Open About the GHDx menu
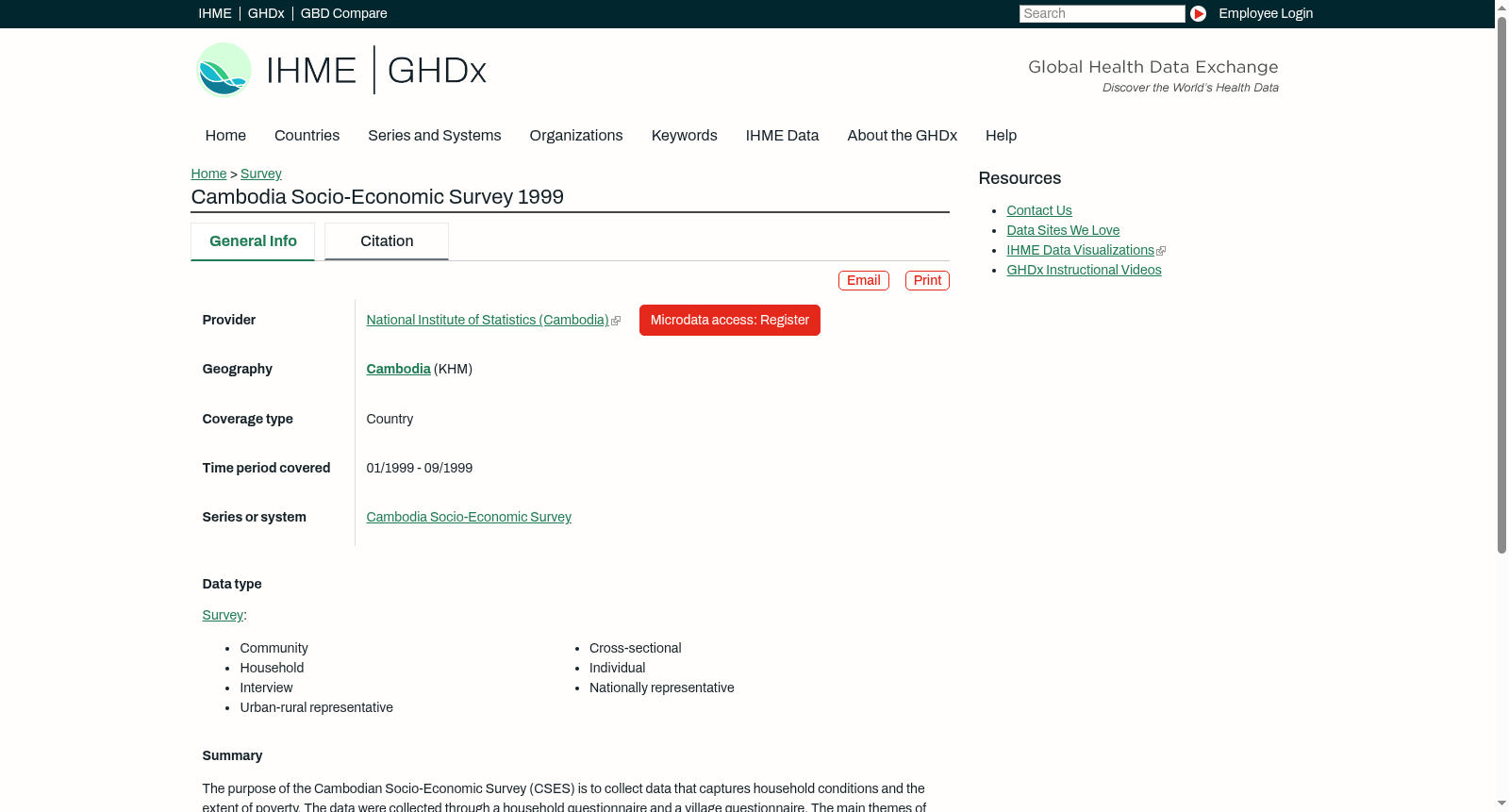The height and width of the screenshot is (812, 1509). pyautogui.click(x=903, y=135)
